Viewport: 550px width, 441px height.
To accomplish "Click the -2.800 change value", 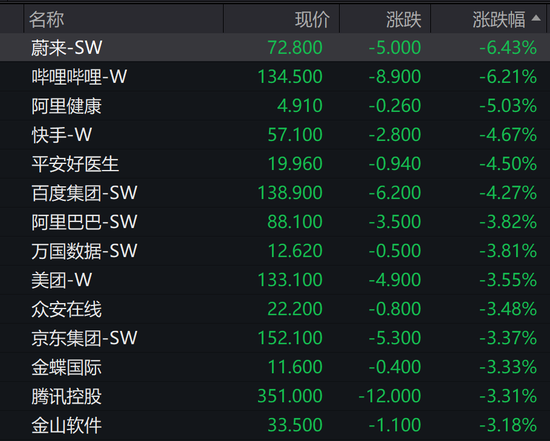I will coord(395,135).
